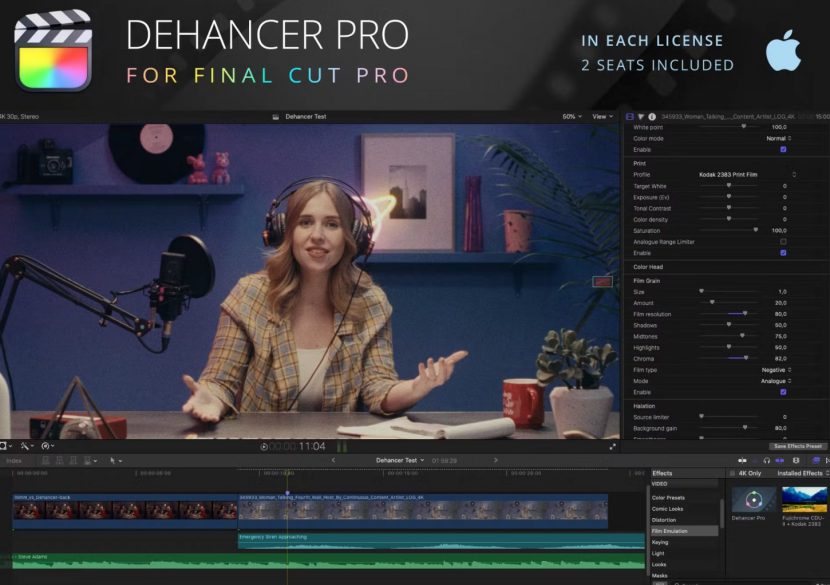
Task: Open the video inspector tab icon
Action: click(x=630, y=117)
